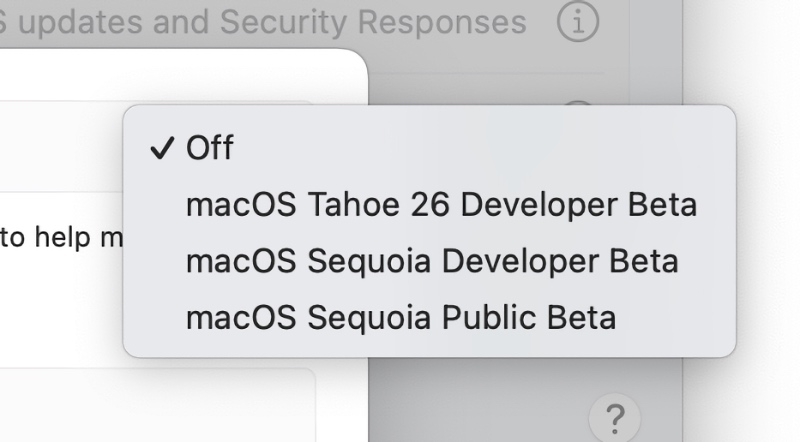Pick macOS Sequoia Public Beta
This screenshot has height=442, width=800.
pyautogui.click(x=400, y=317)
